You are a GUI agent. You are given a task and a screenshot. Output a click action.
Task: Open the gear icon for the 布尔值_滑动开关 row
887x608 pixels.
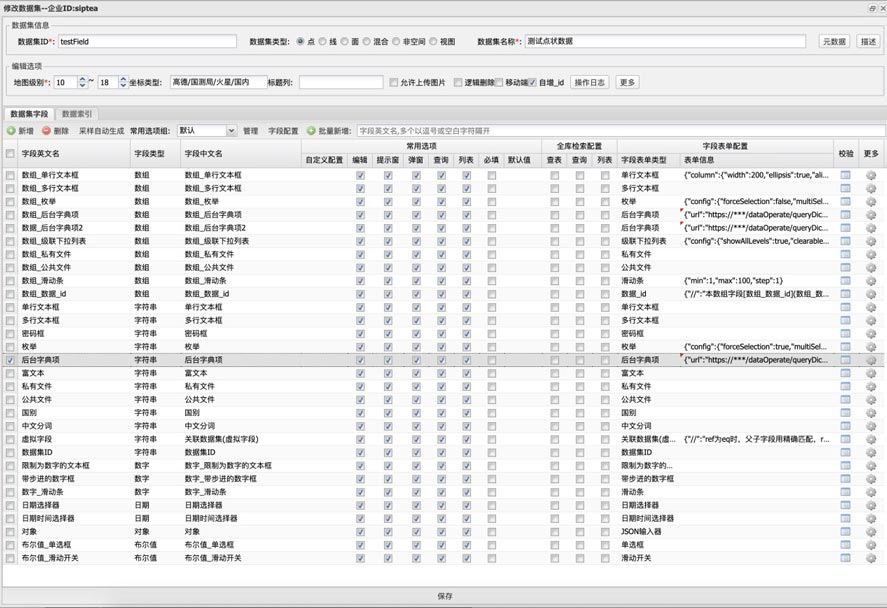(x=871, y=558)
